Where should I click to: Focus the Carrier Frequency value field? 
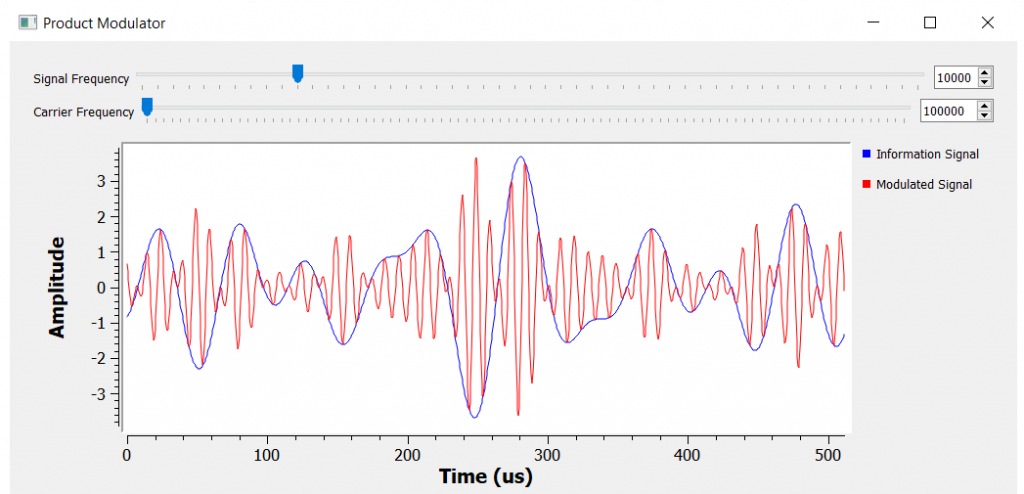[x=948, y=111]
